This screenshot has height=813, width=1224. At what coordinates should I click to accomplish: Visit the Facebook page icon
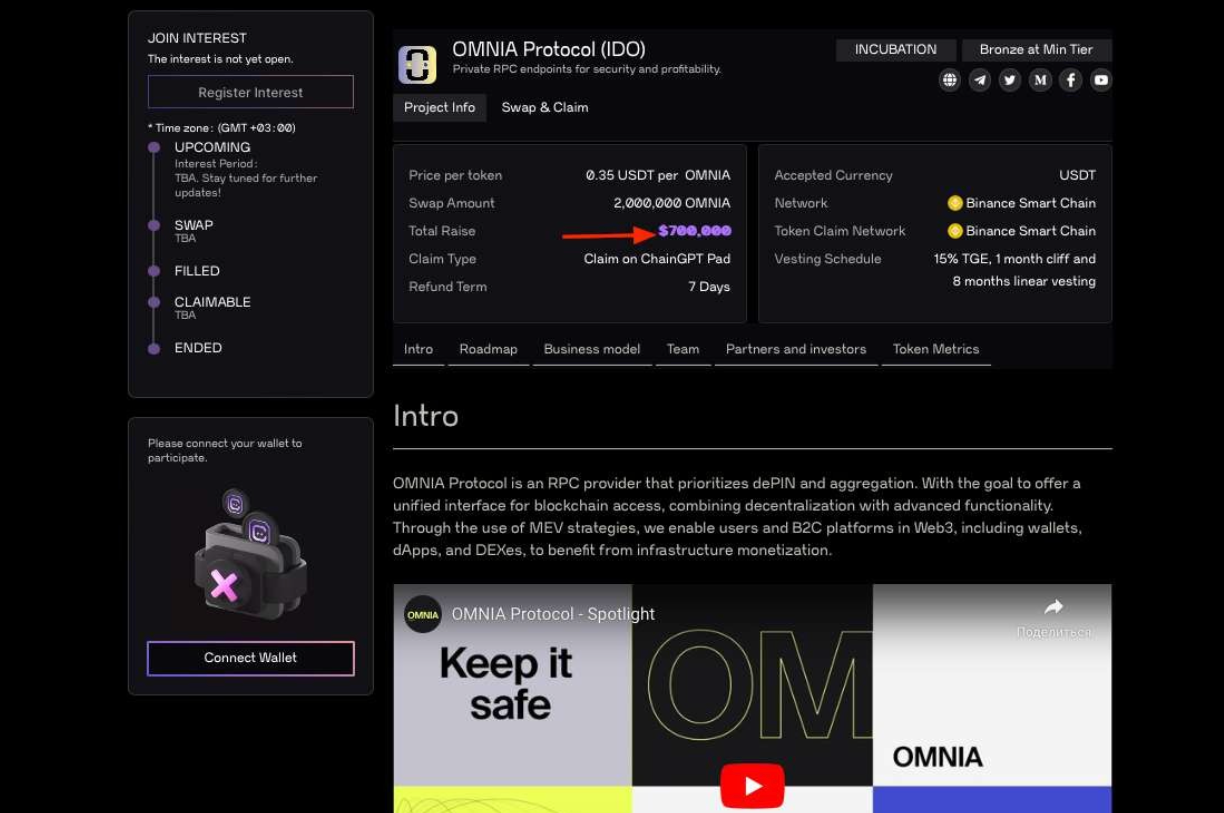(1070, 80)
